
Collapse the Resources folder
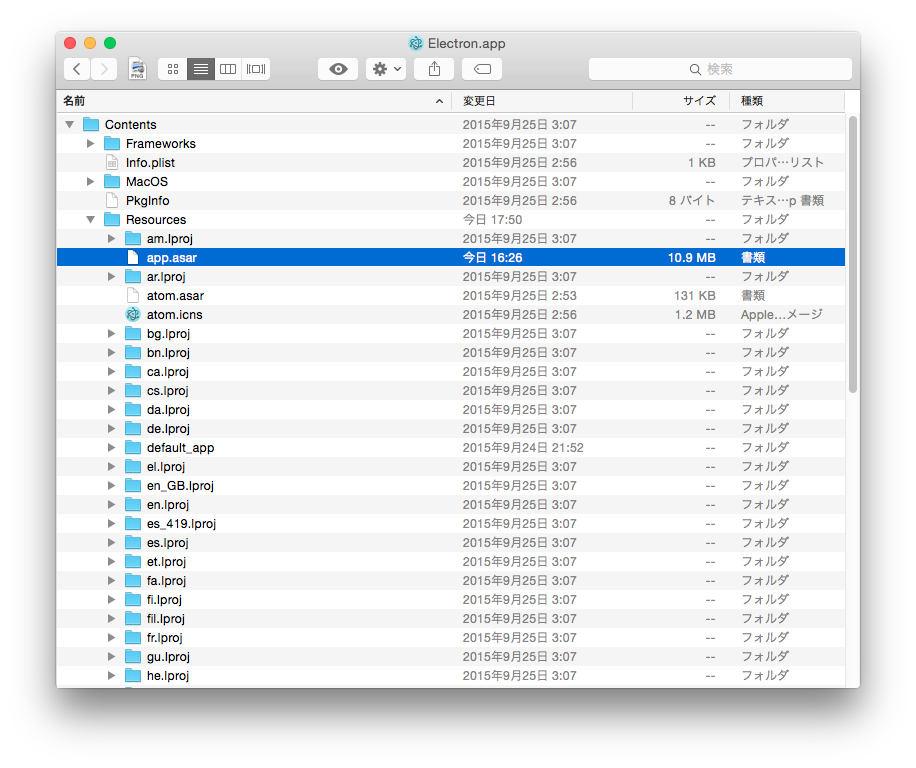[91, 220]
